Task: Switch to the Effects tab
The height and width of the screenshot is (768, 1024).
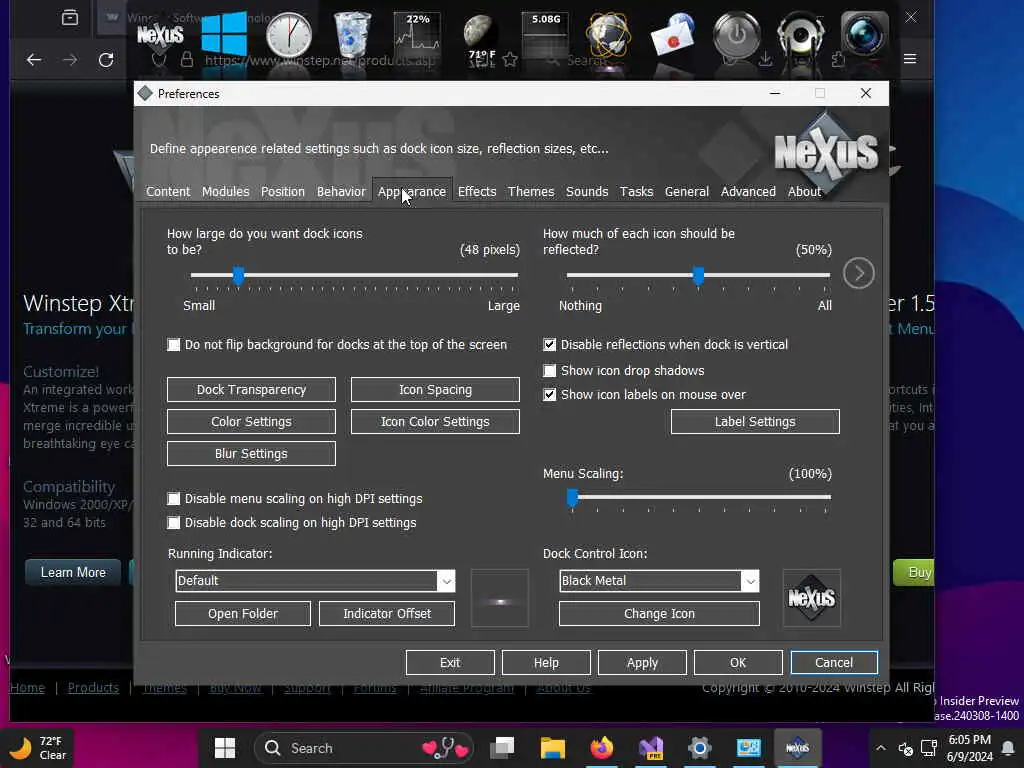Action: (477, 191)
